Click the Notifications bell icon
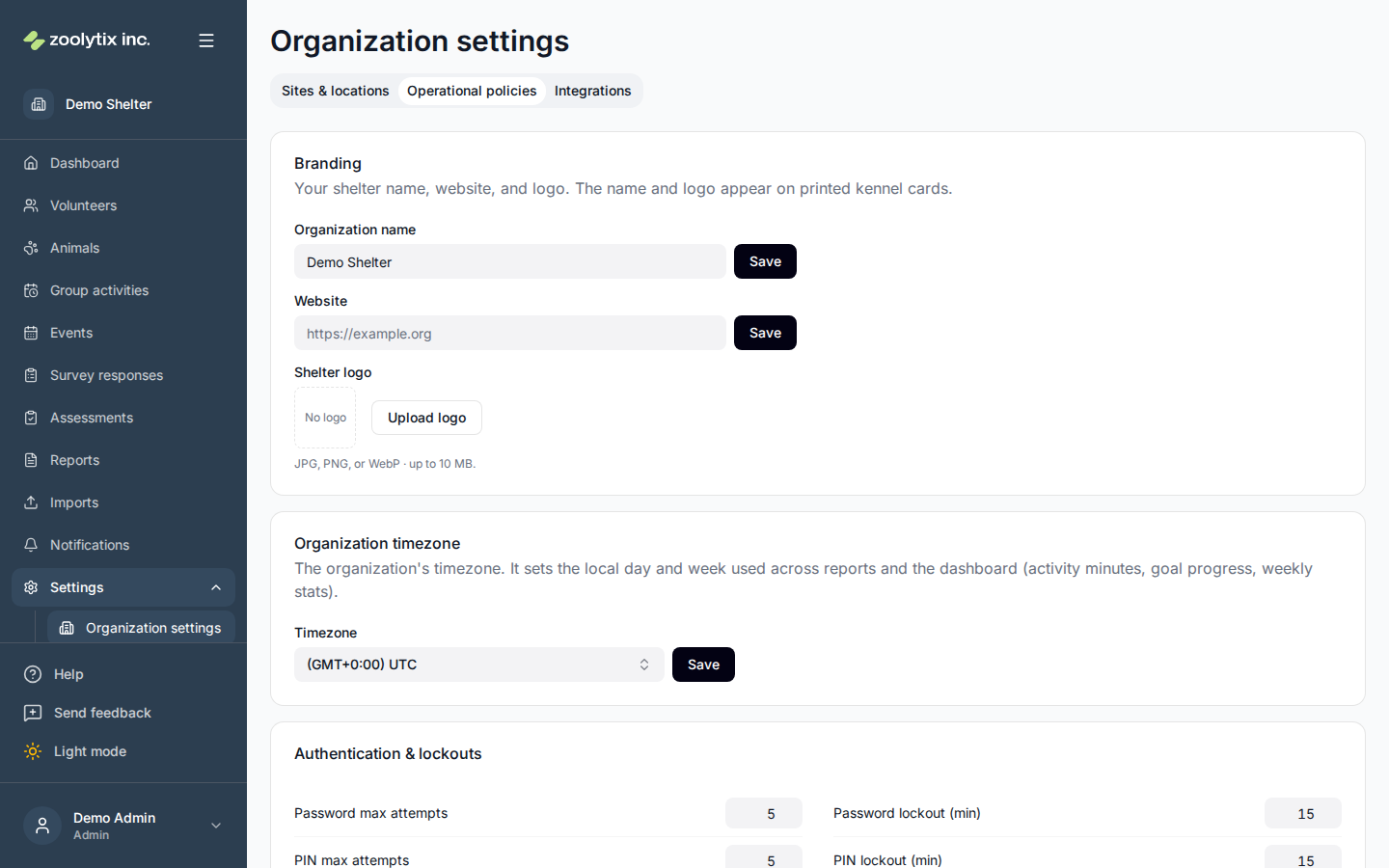Screen dimensions: 1389x868 (x=31, y=545)
